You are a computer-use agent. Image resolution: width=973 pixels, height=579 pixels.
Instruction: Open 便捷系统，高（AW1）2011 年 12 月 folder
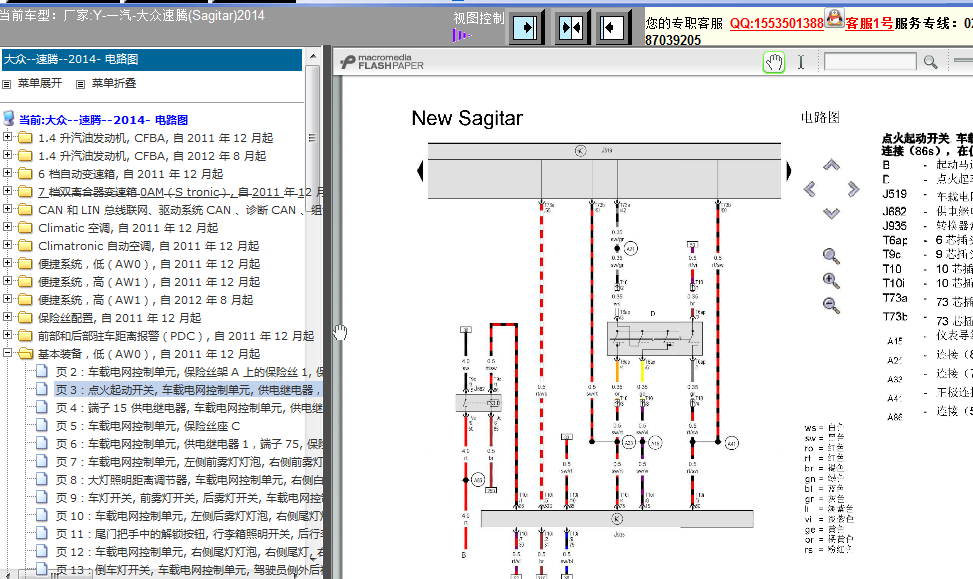click(x=149, y=282)
